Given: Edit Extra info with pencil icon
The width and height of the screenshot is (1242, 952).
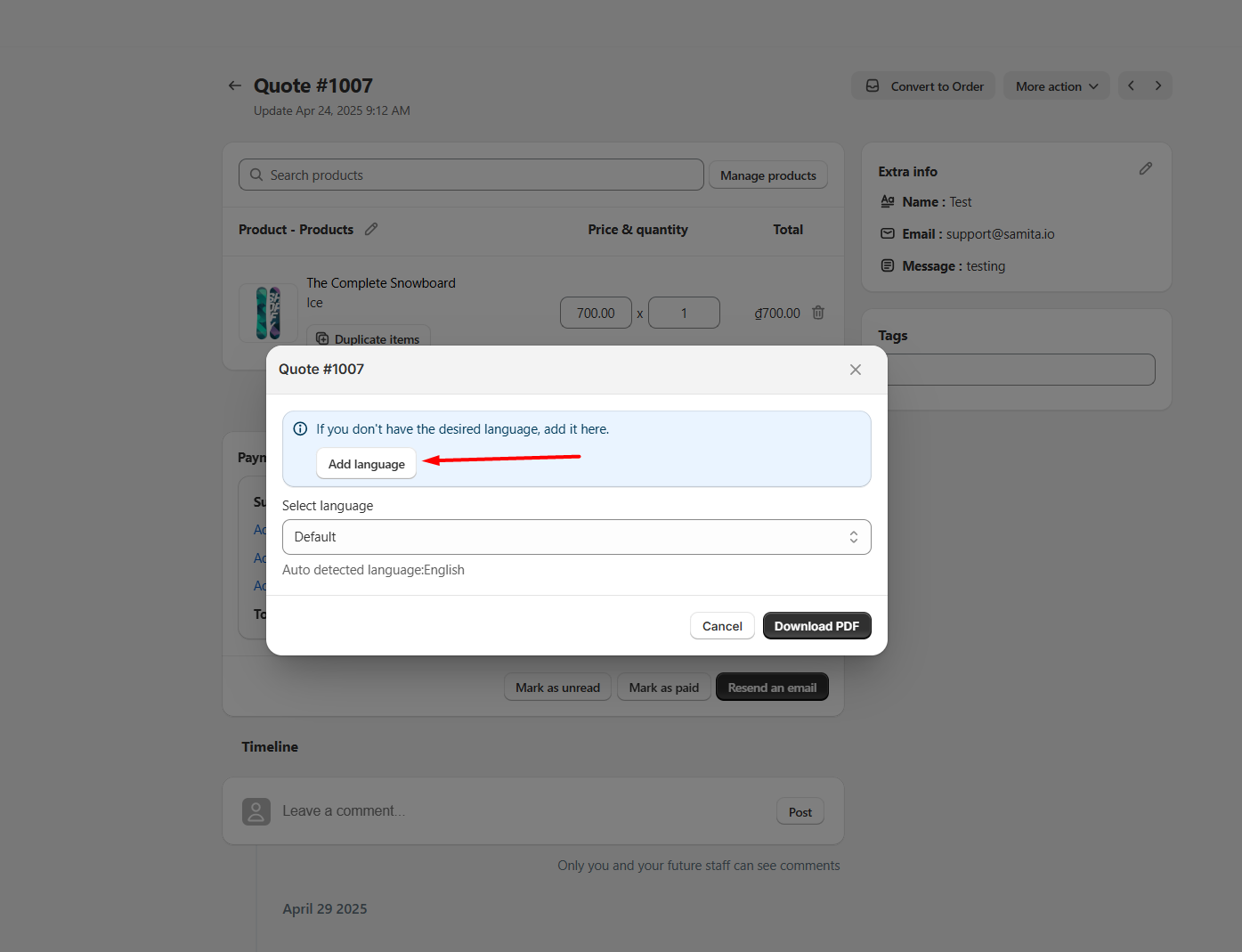Looking at the screenshot, I should pyautogui.click(x=1146, y=168).
